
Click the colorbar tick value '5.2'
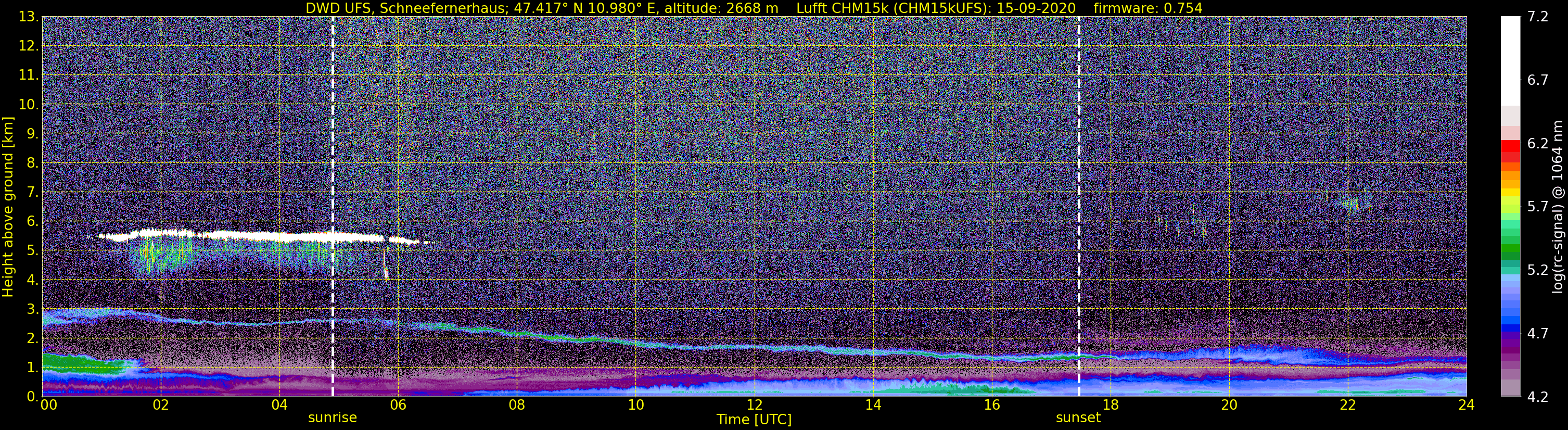[x=1538, y=270]
